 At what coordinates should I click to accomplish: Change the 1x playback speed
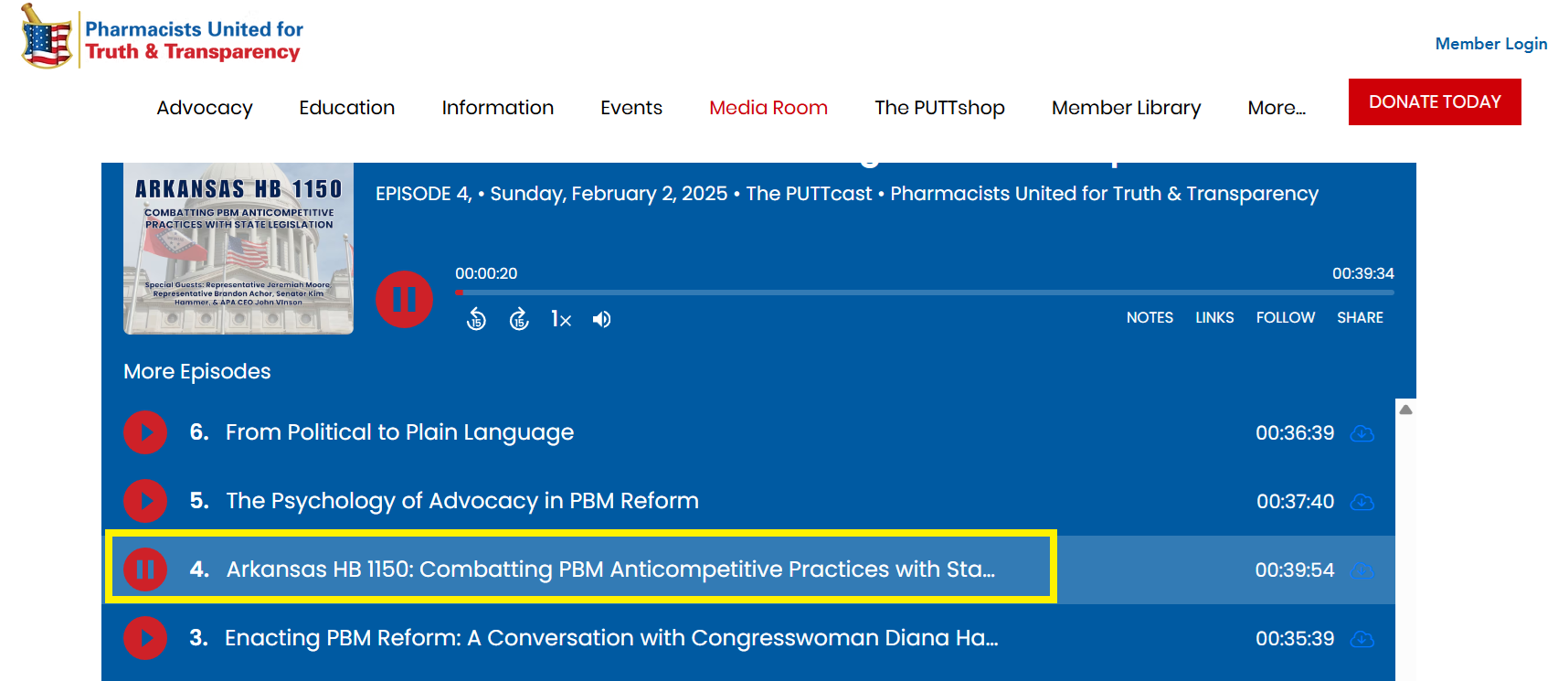561,319
